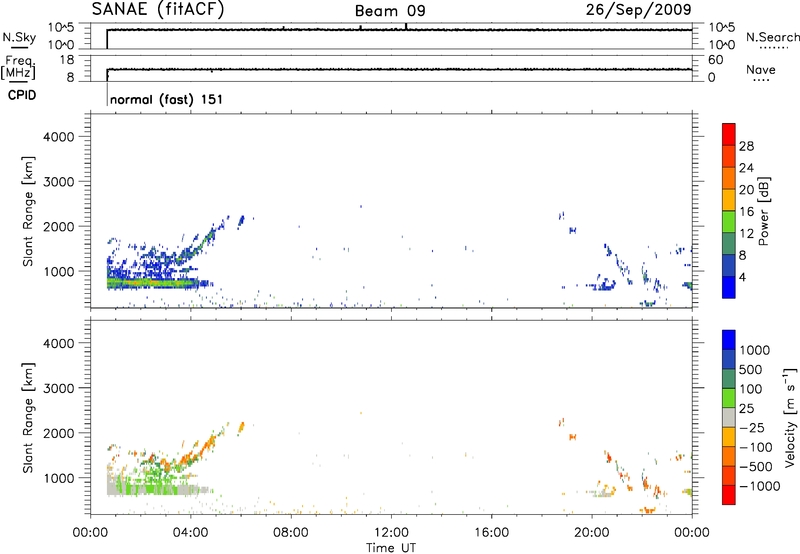Image resolution: width=800 pixels, height=554 pixels.
Task: Click the -25 value on Velocity colour bar
Action: pos(752,428)
